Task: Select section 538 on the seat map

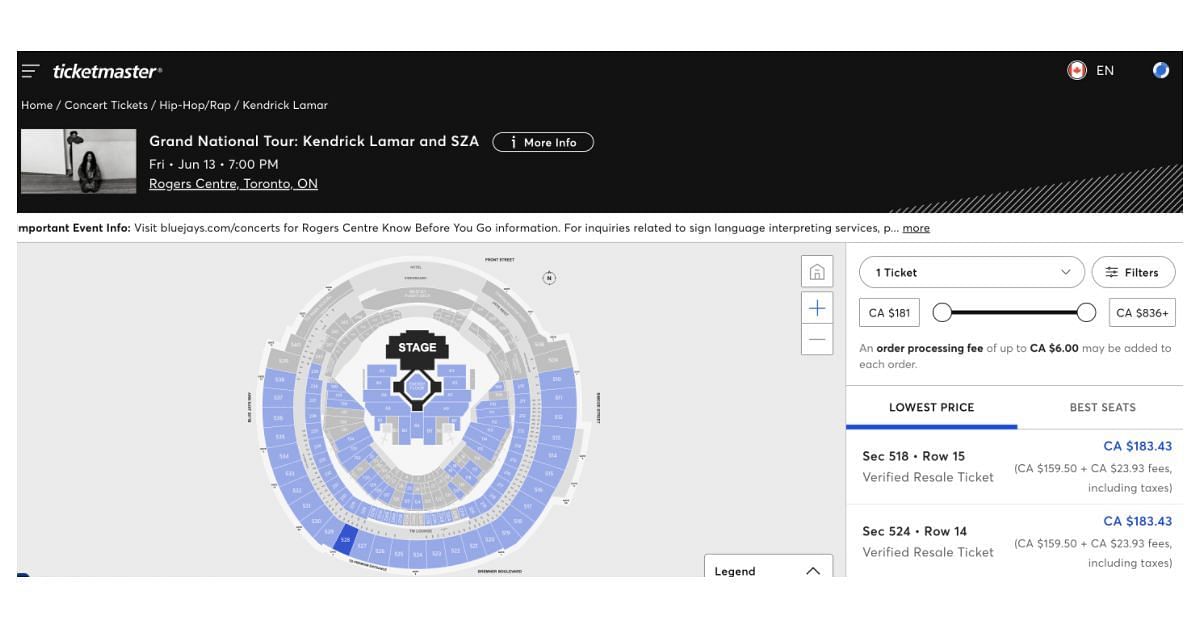Action: pos(278,379)
